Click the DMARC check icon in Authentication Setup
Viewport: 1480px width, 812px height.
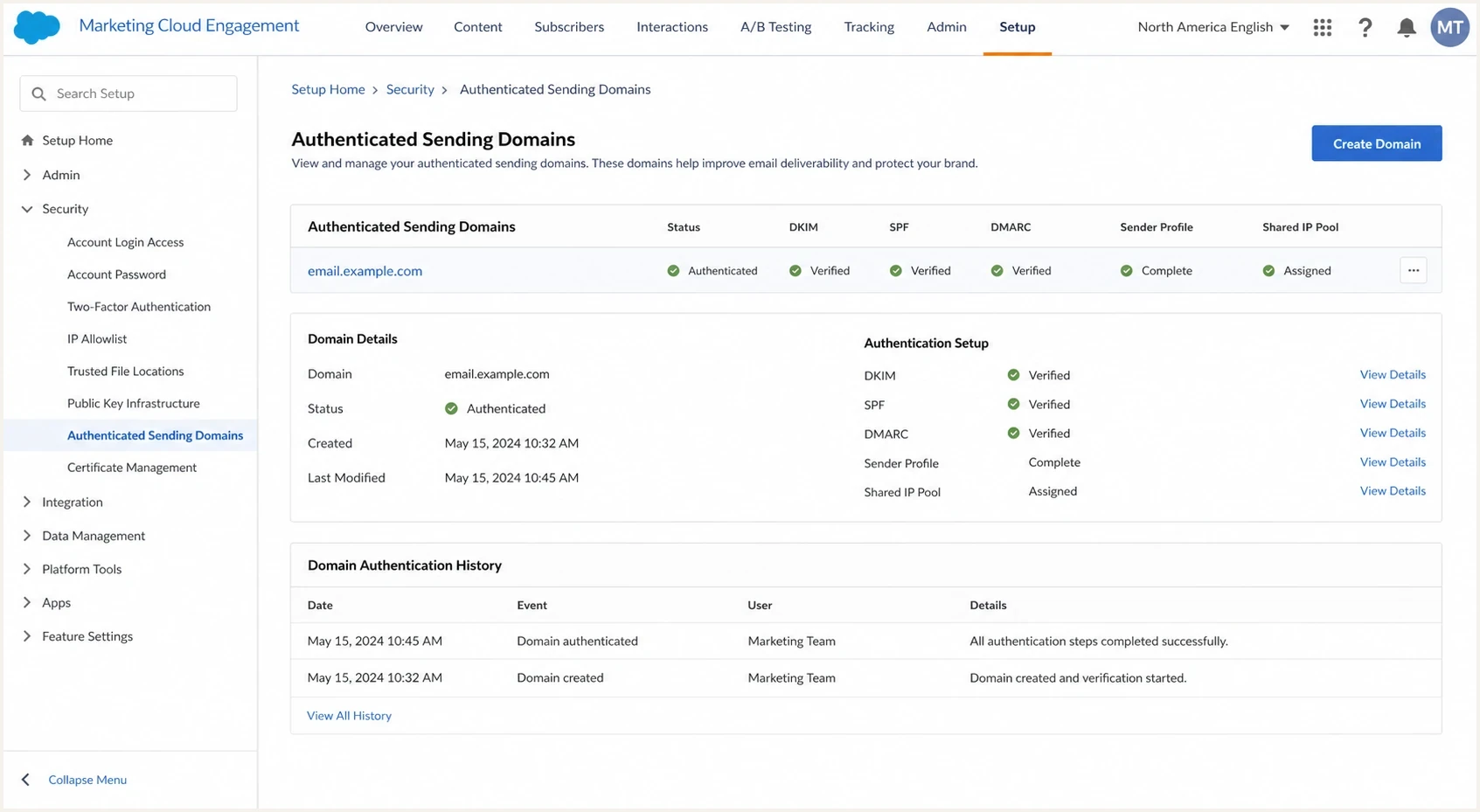coord(1013,433)
